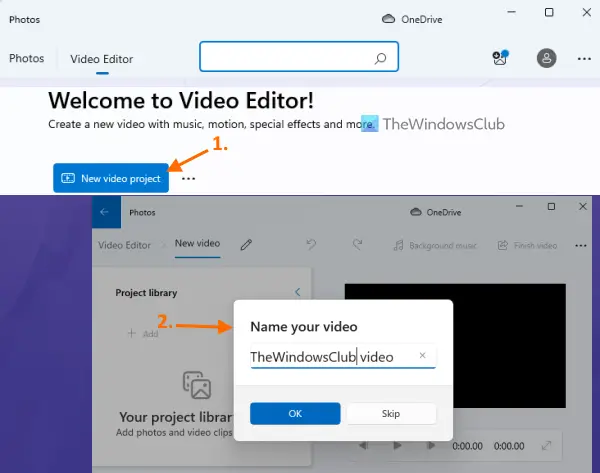Click Add in Project library

coord(143,333)
